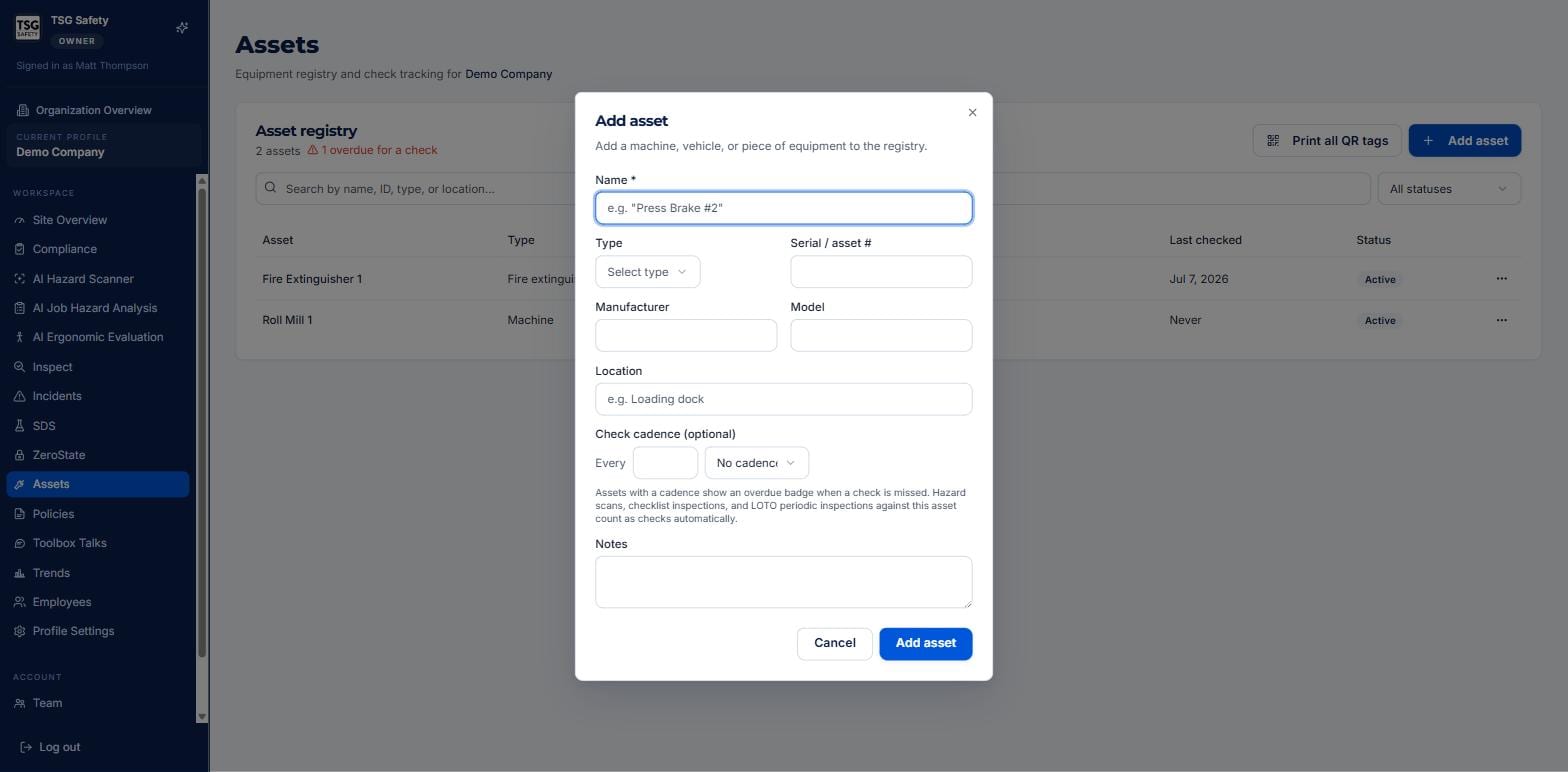Click the Status column header
This screenshot has height=772, width=1568.
tap(1373, 240)
